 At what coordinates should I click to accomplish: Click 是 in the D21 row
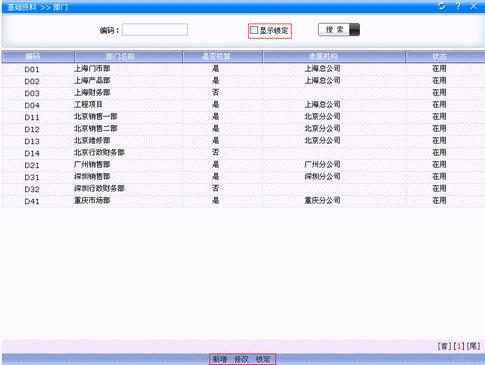216,164
